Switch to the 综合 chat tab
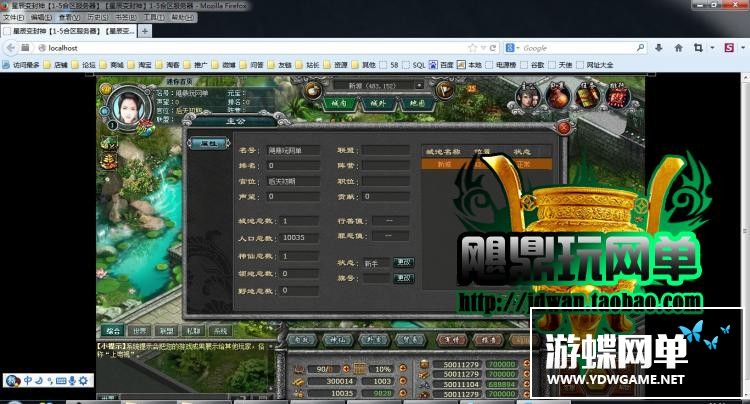Viewport: 750px width, 404px height. click(112, 330)
